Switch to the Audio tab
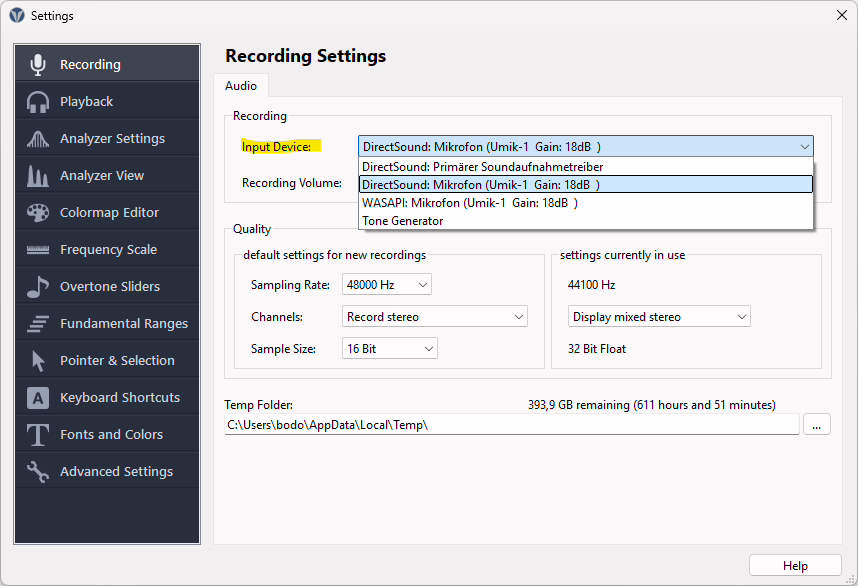 point(240,85)
